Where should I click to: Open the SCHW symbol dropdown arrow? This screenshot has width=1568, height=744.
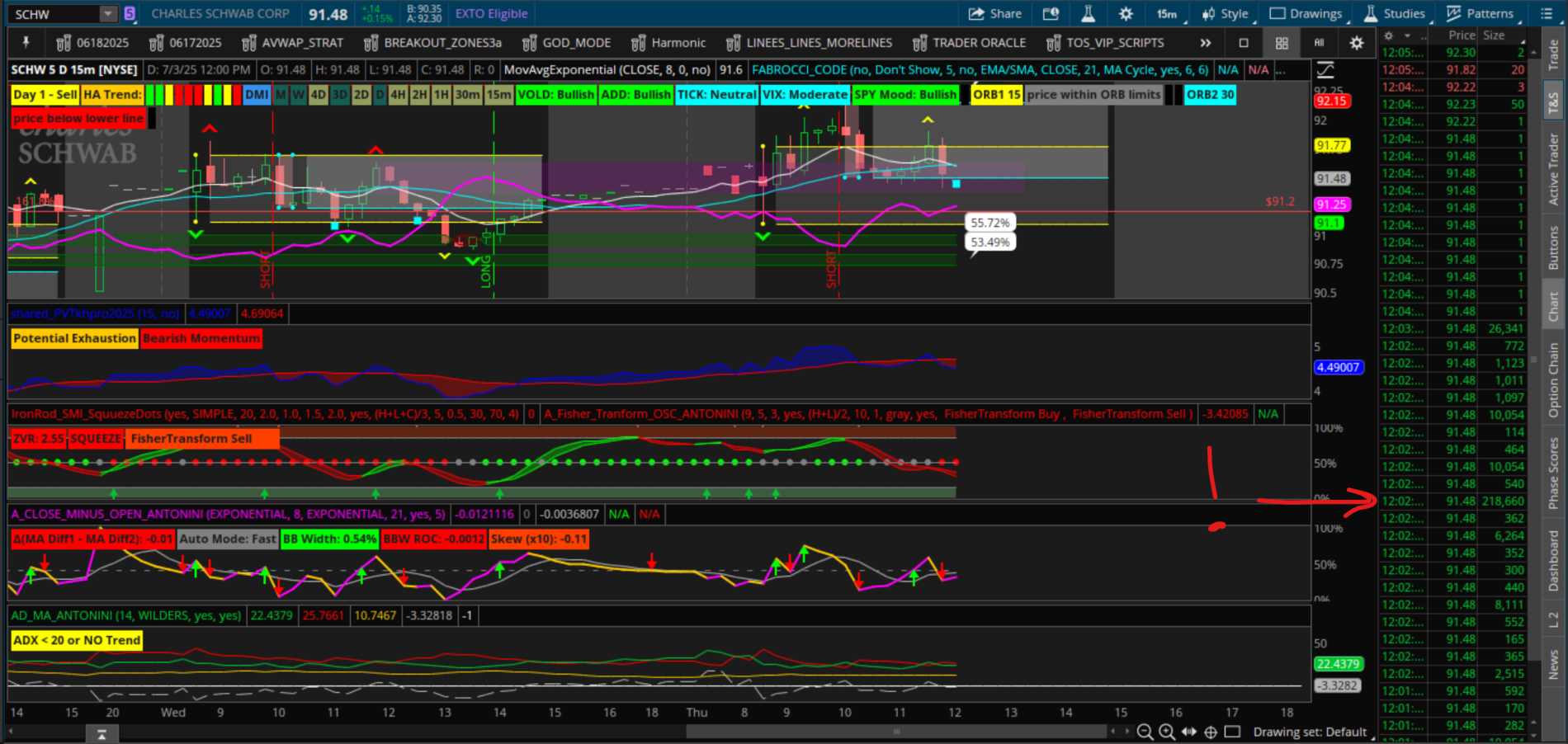tap(108, 13)
